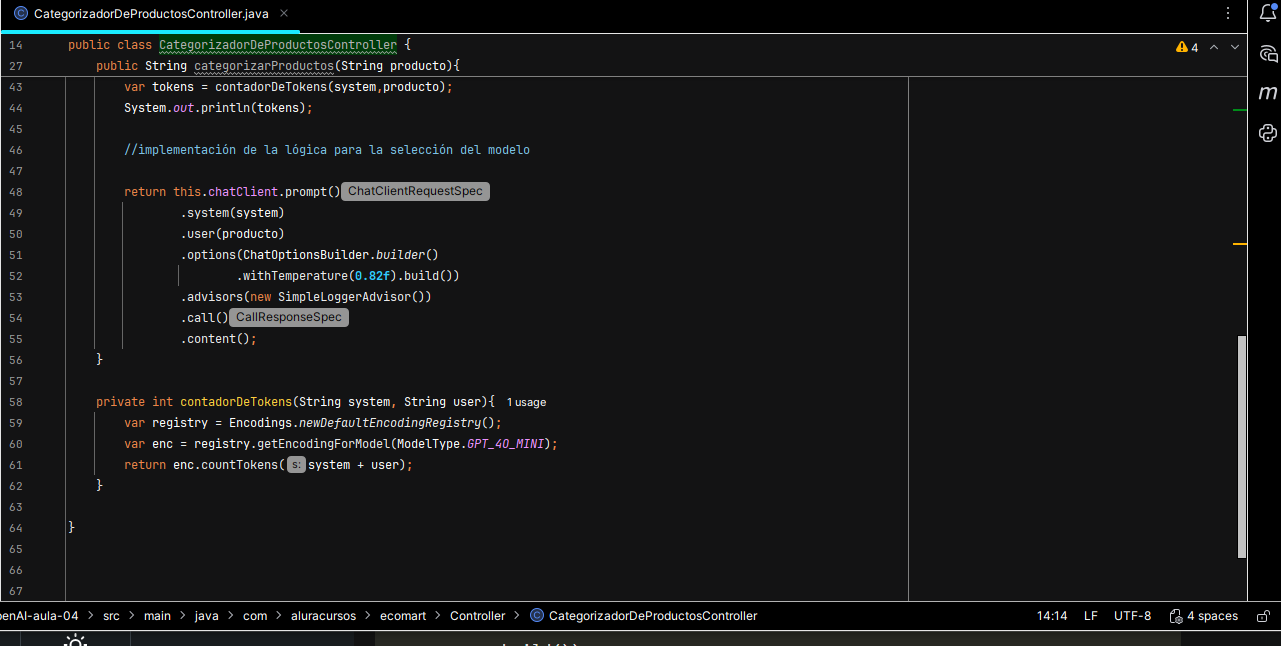Click the yellow warning mark on error stripe
1281x646 pixels.
click(x=1240, y=243)
